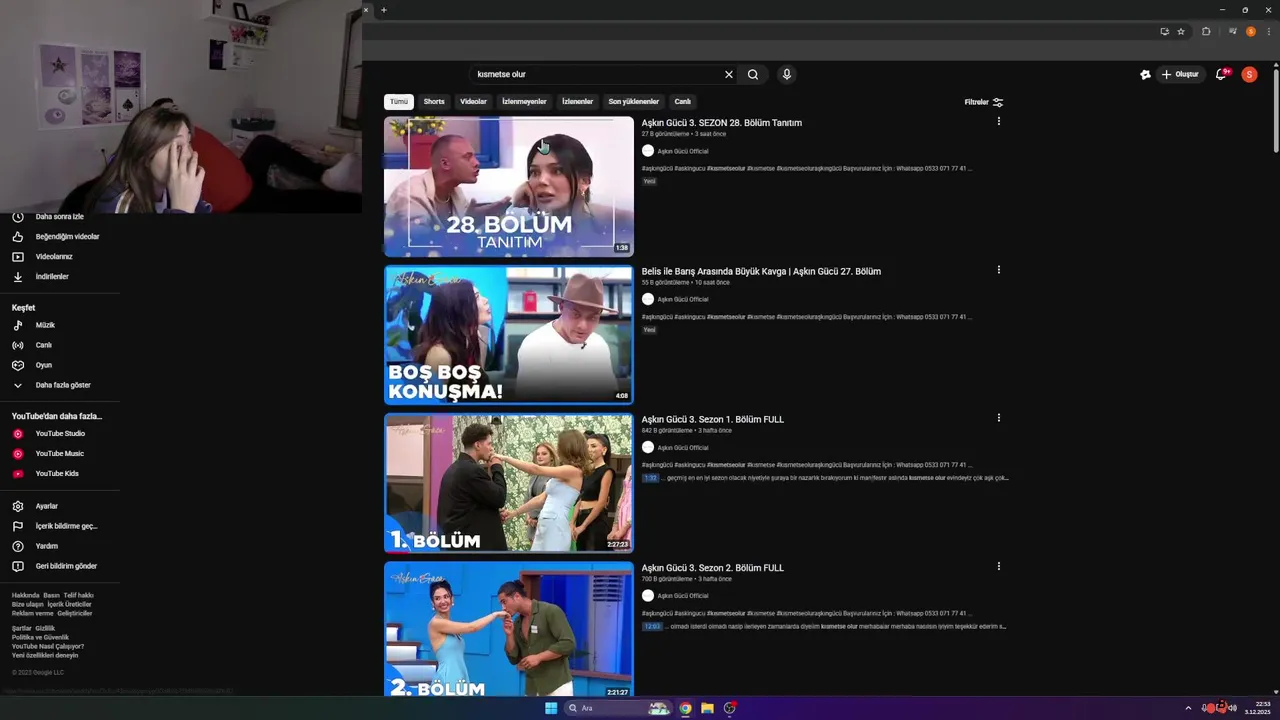Select the Videolar filter chip
Viewport: 1280px width, 720px height.
[473, 102]
